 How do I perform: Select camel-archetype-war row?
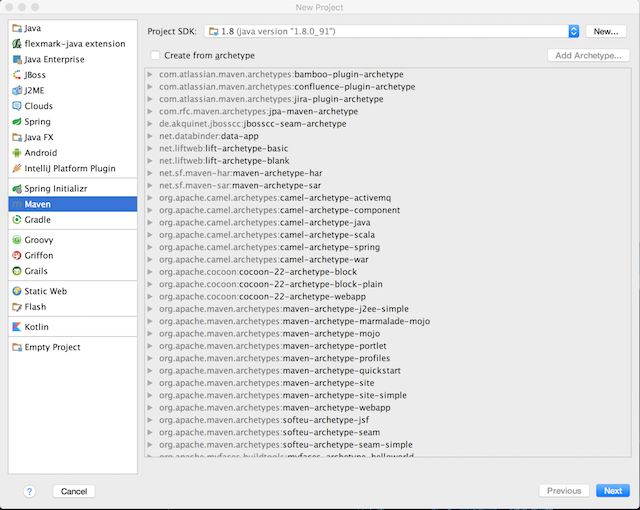click(x=388, y=259)
